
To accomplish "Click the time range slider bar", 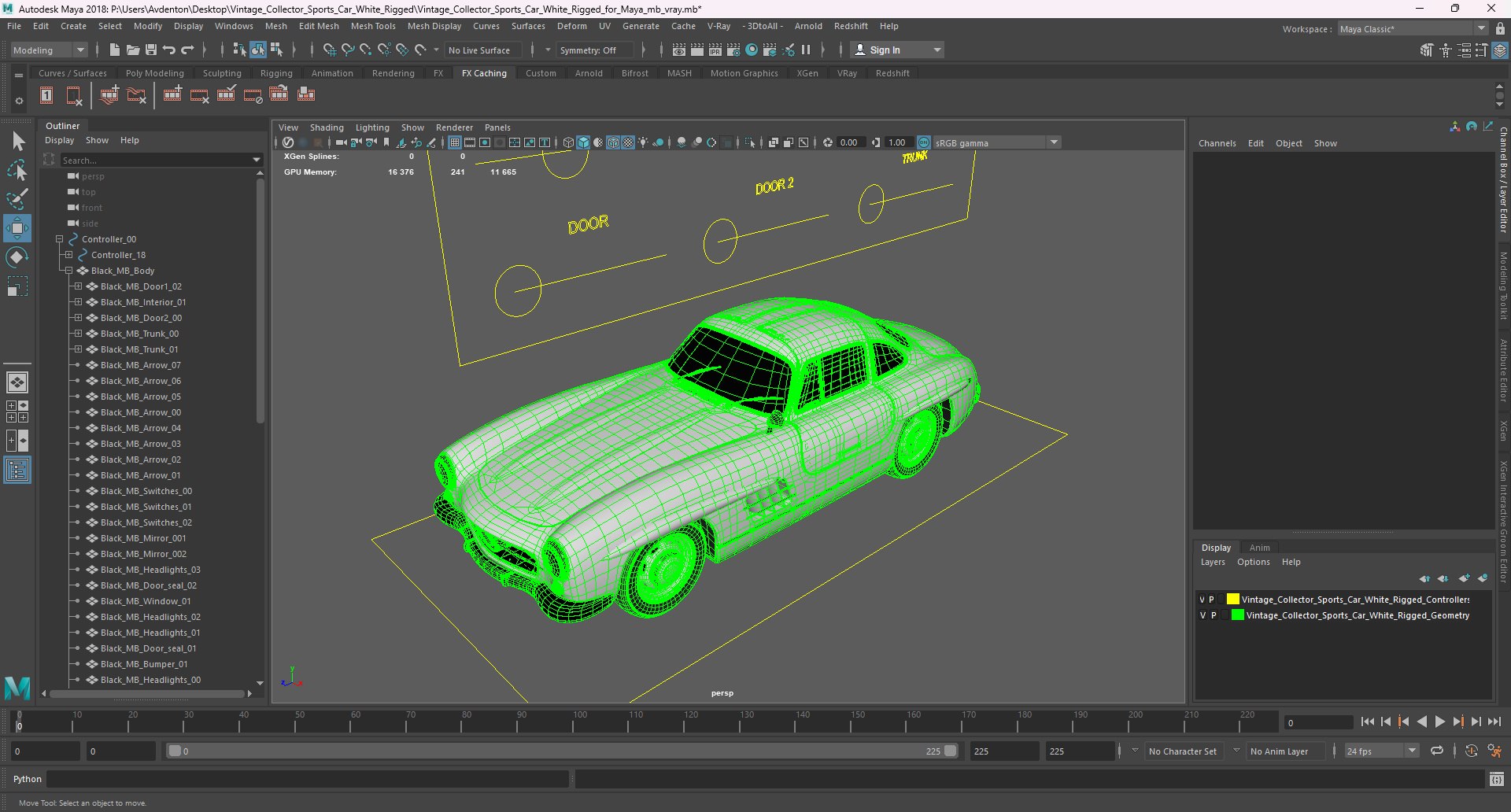I will point(563,751).
